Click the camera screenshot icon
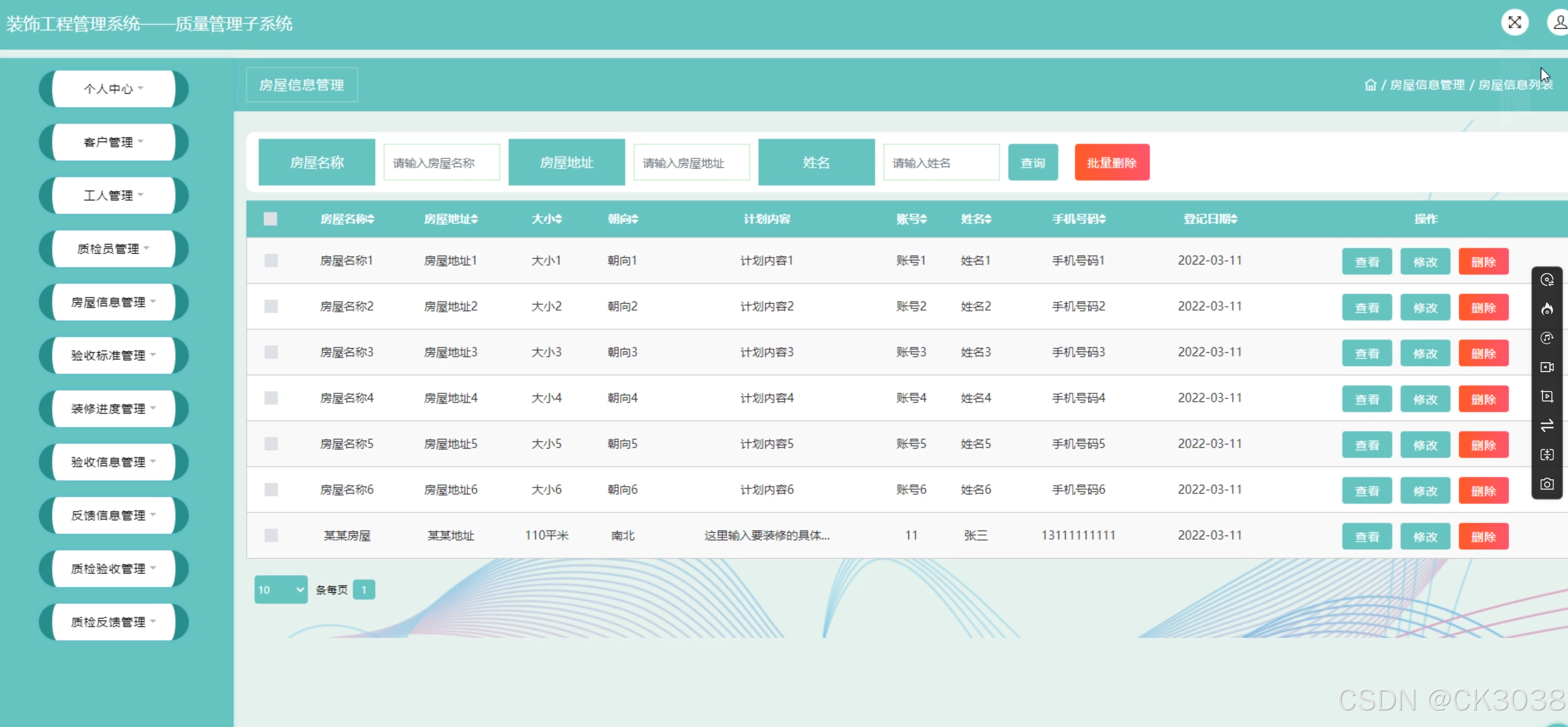1568x727 pixels. coord(1546,484)
